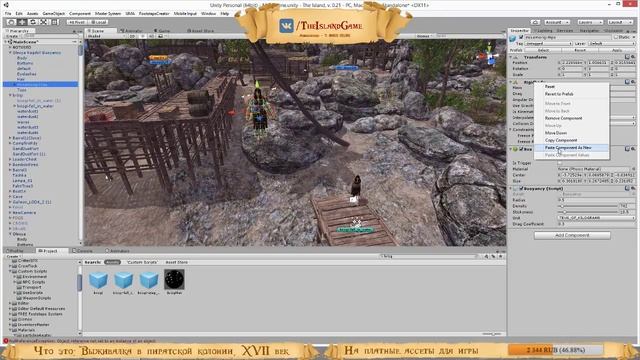Click the third blue prefab cube asset
The width and height of the screenshot is (640, 360).
tap(149, 280)
